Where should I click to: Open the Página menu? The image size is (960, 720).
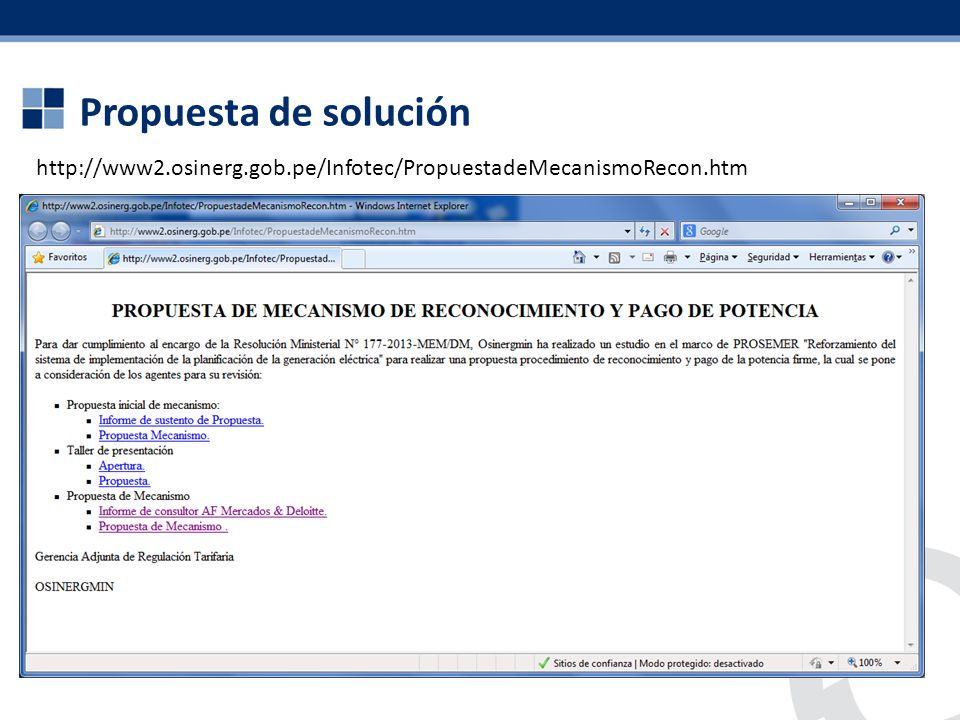718,257
